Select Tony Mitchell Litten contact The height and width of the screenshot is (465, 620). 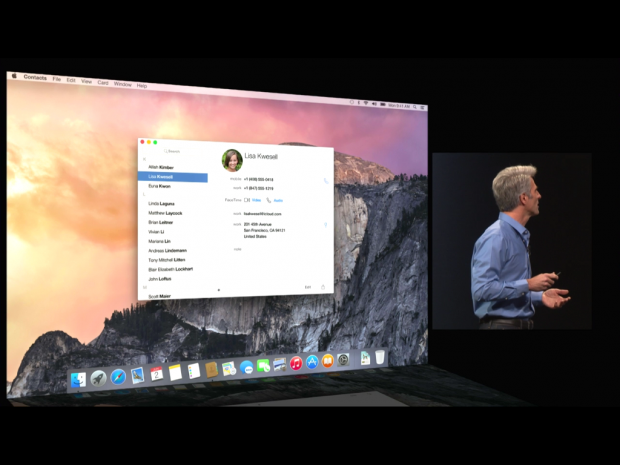(166, 260)
